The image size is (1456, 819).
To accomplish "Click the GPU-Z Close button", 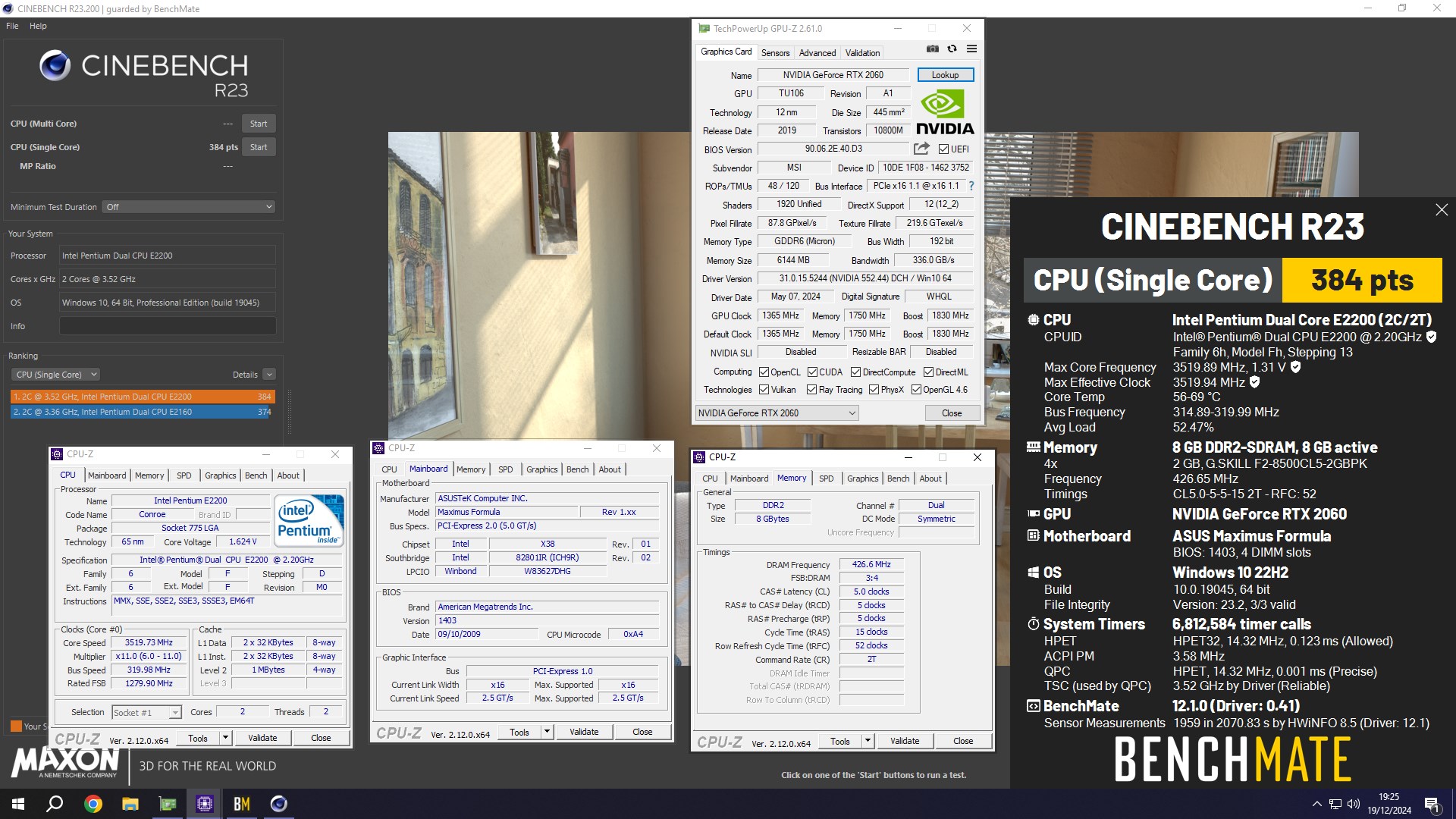I will (x=952, y=413).
